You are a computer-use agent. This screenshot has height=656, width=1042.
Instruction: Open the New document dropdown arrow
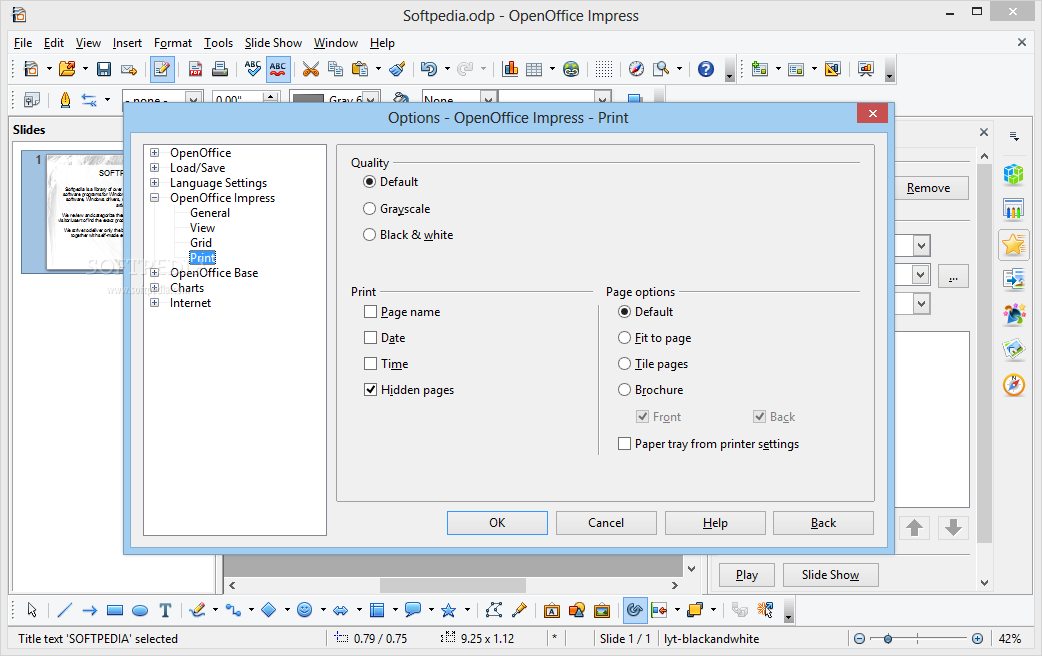(x=49, y=69)
